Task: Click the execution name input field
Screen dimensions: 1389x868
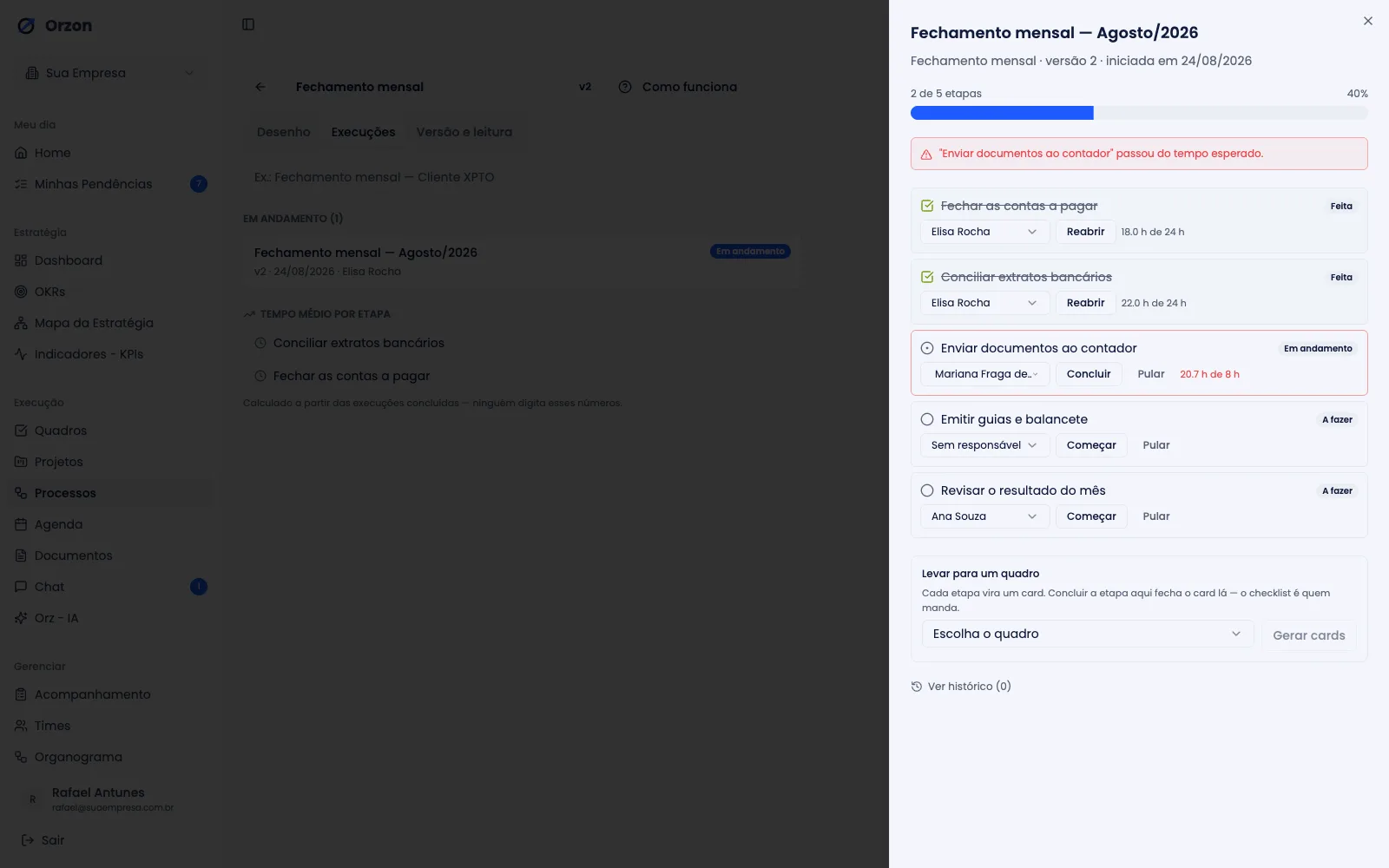Action: coord(521,177)
